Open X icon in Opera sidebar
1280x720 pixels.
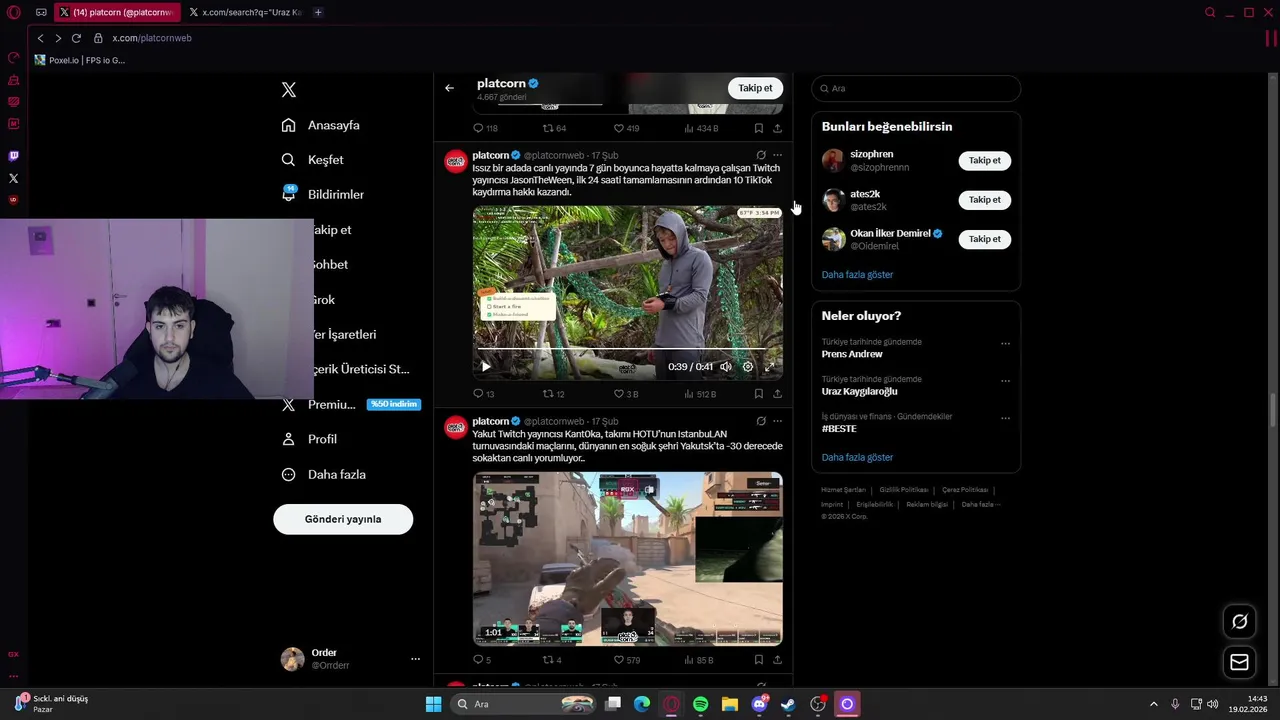pyautogui.click(x=13, y=179)
